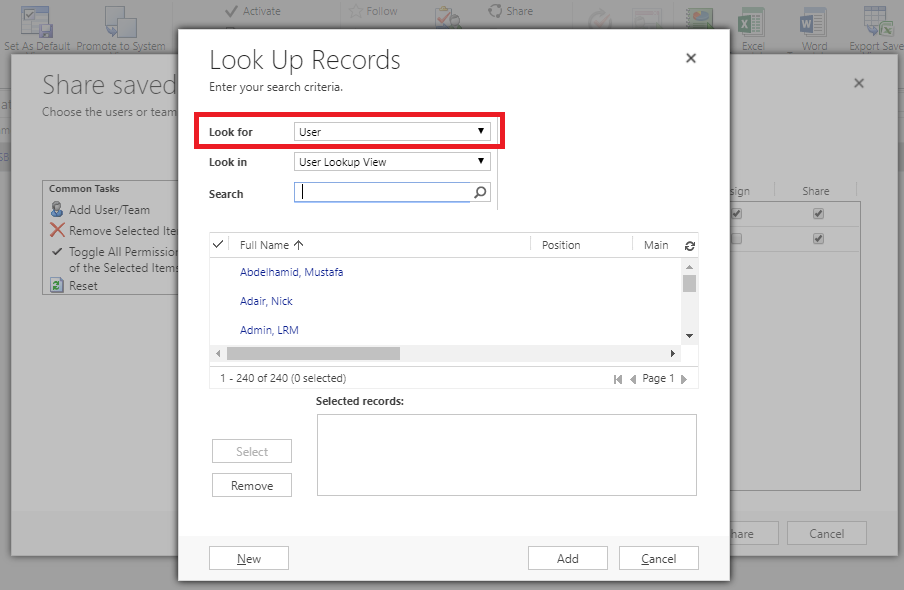
Task: Click the Reset task icon
Action: point(57,286)
